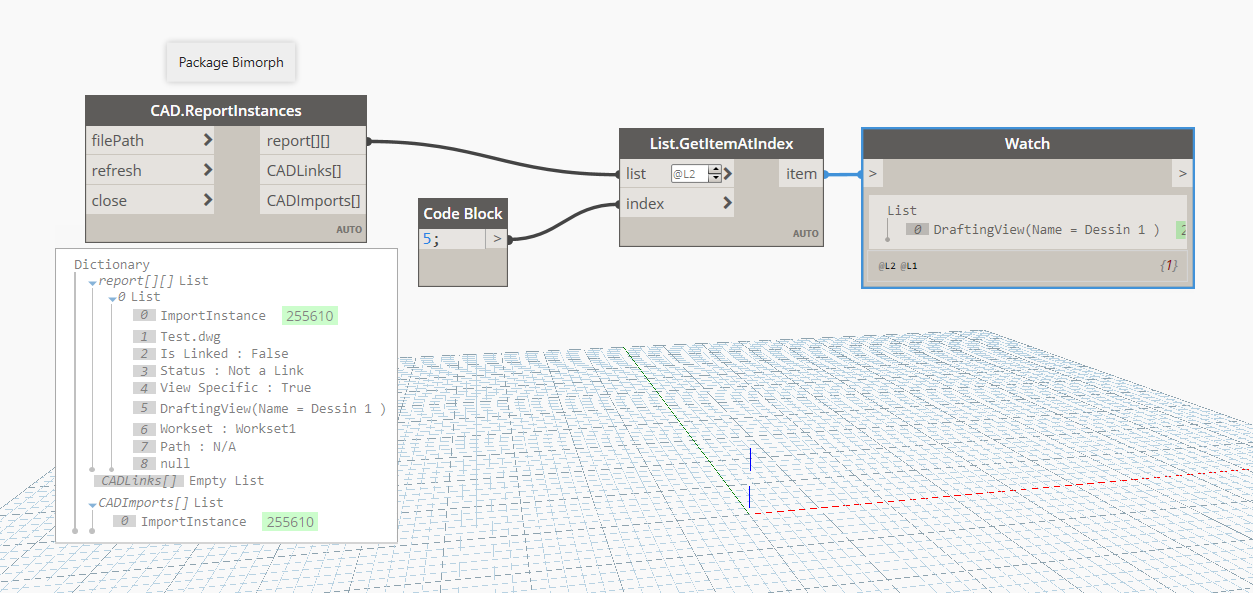Select the report[][] output port
Viewport: 1253px width, 593px height.
coord(312,141)
